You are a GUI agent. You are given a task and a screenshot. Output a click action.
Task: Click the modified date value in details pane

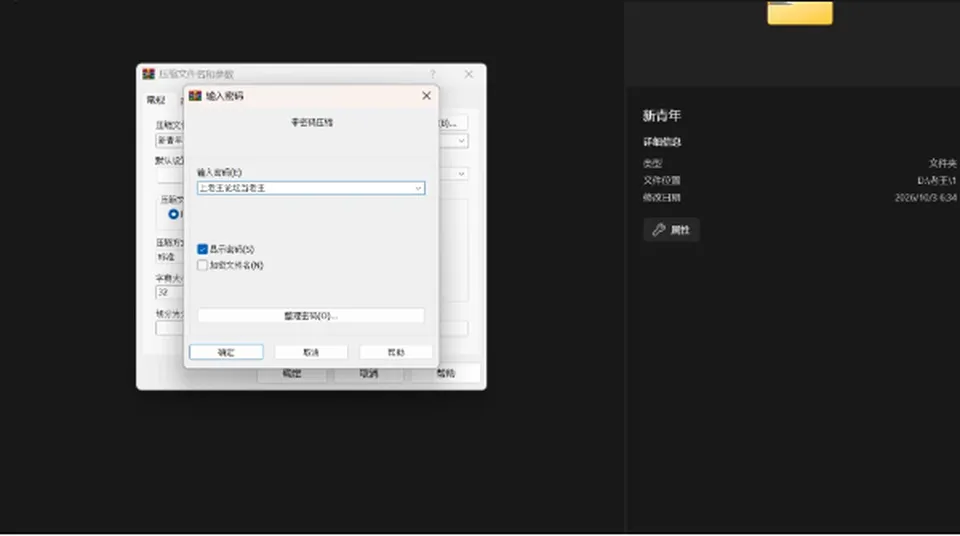[926, 197]
